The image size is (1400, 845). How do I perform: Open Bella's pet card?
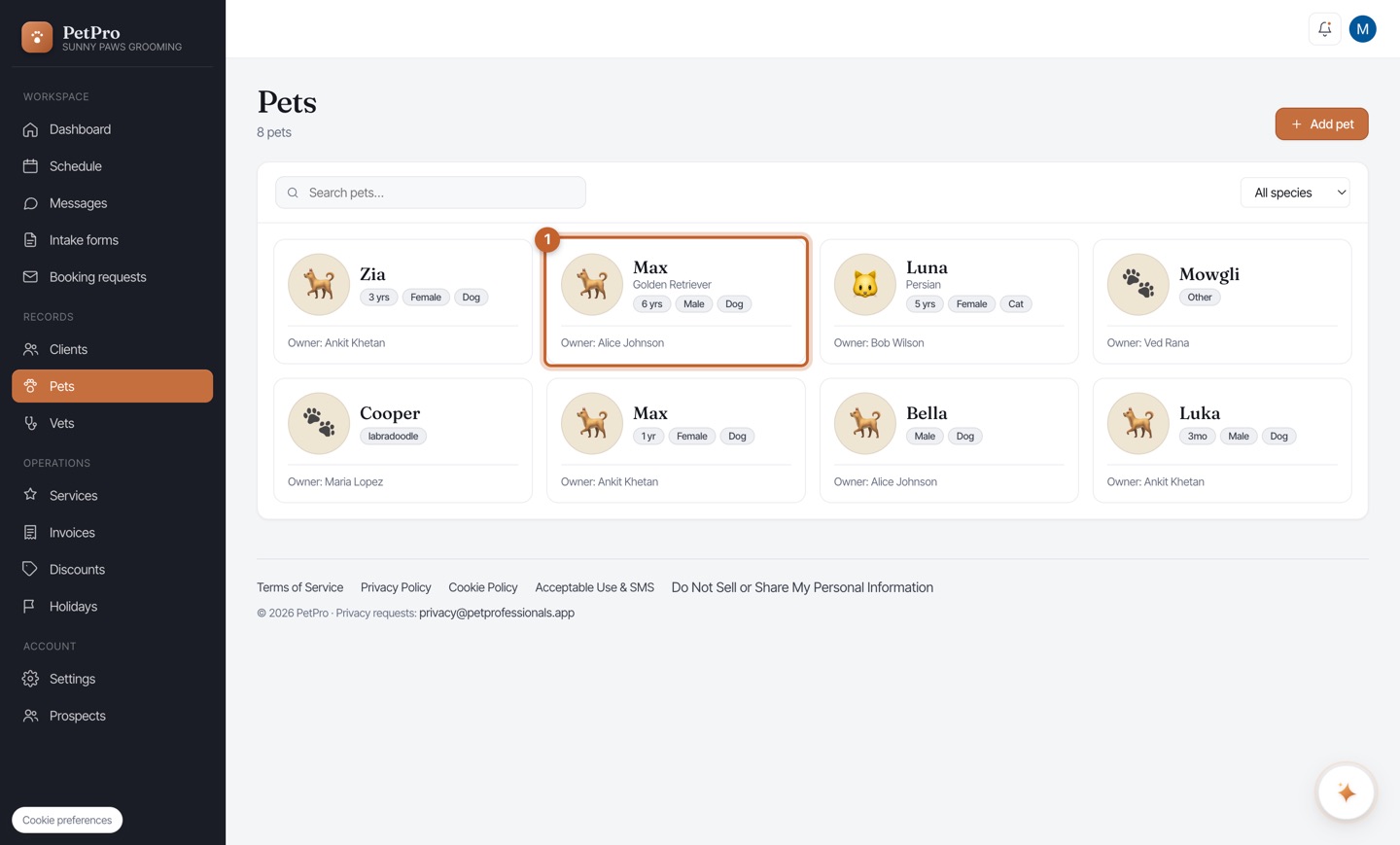point(949,440)
